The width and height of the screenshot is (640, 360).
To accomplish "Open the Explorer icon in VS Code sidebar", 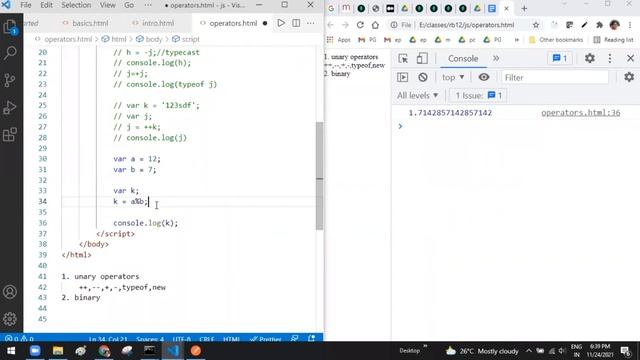I will [x=10, y=27].
